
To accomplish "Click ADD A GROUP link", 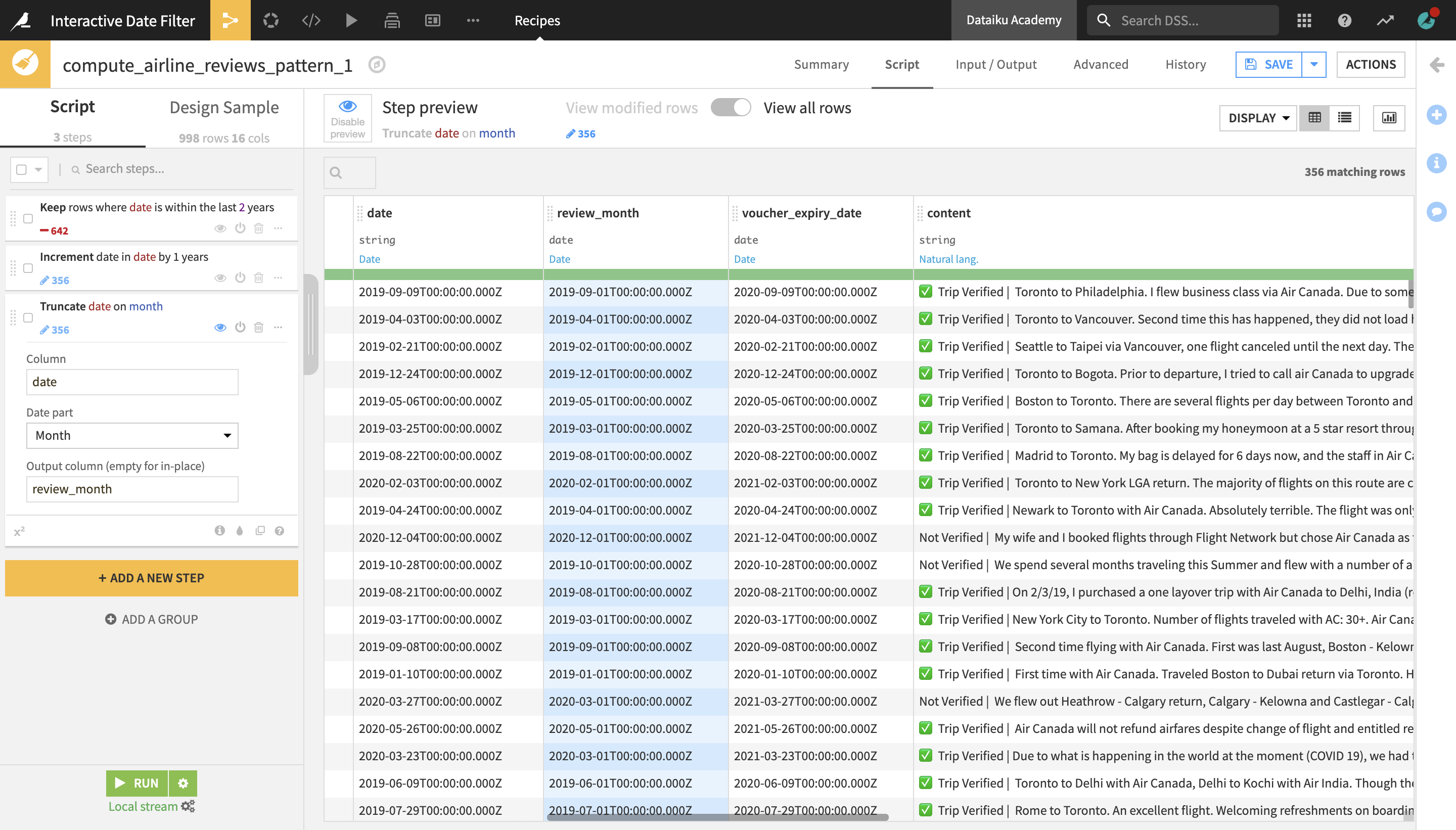I will point(152,619).
